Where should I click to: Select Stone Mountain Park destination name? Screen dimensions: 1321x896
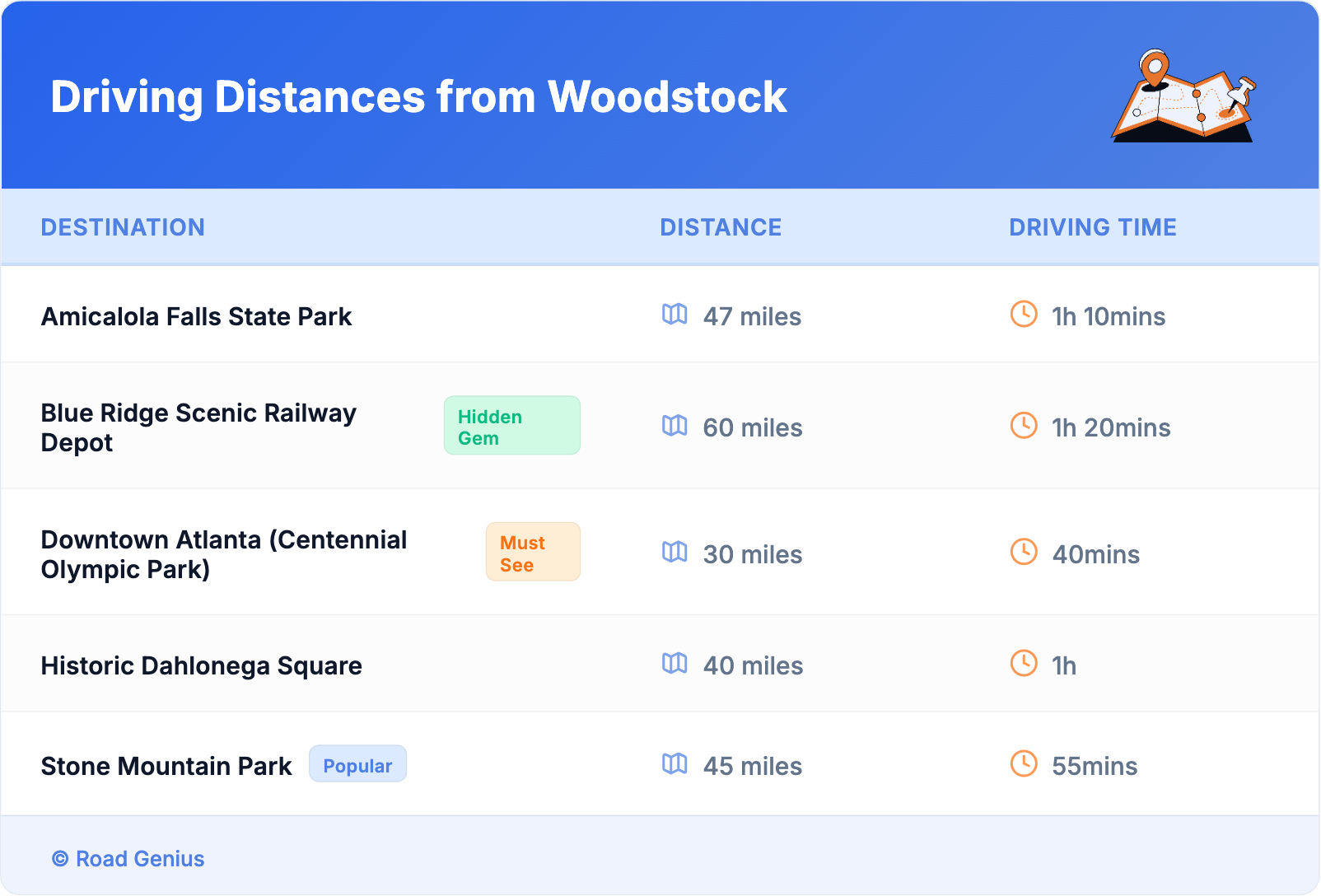click(166, 767)
